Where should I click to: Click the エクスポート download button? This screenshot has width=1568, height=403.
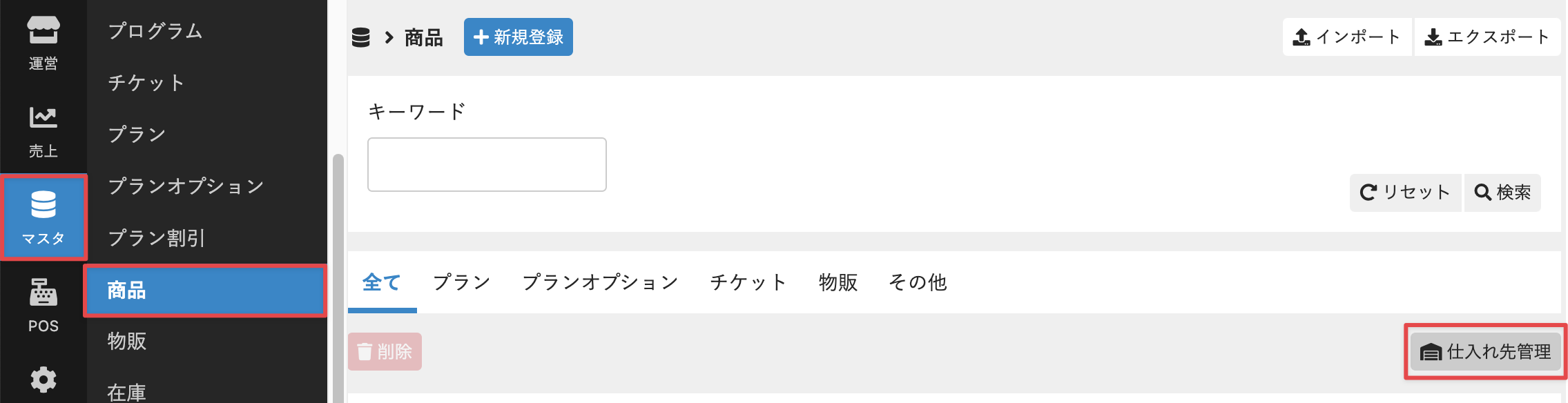(x=1487, y=37)
